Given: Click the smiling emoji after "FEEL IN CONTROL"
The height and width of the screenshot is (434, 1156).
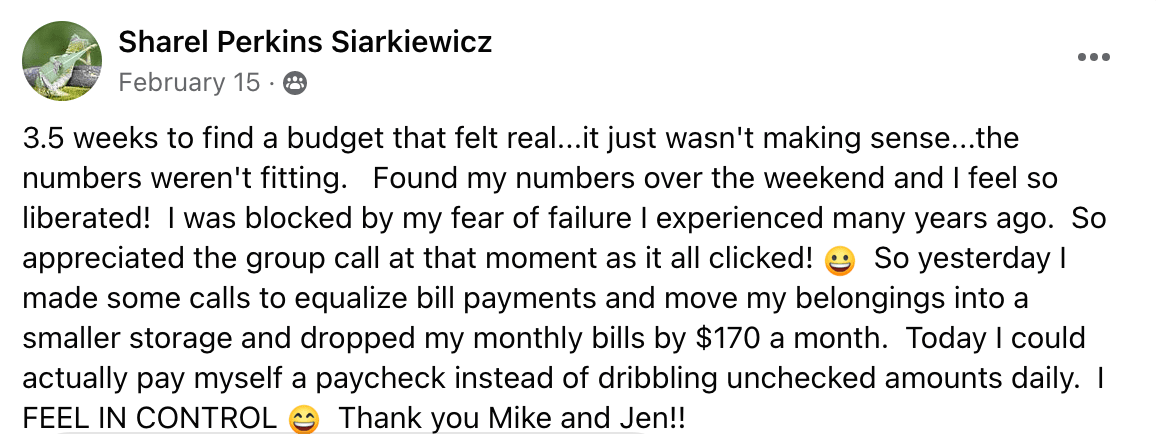Looking at the screenshot, I should (x=303, y=421).
